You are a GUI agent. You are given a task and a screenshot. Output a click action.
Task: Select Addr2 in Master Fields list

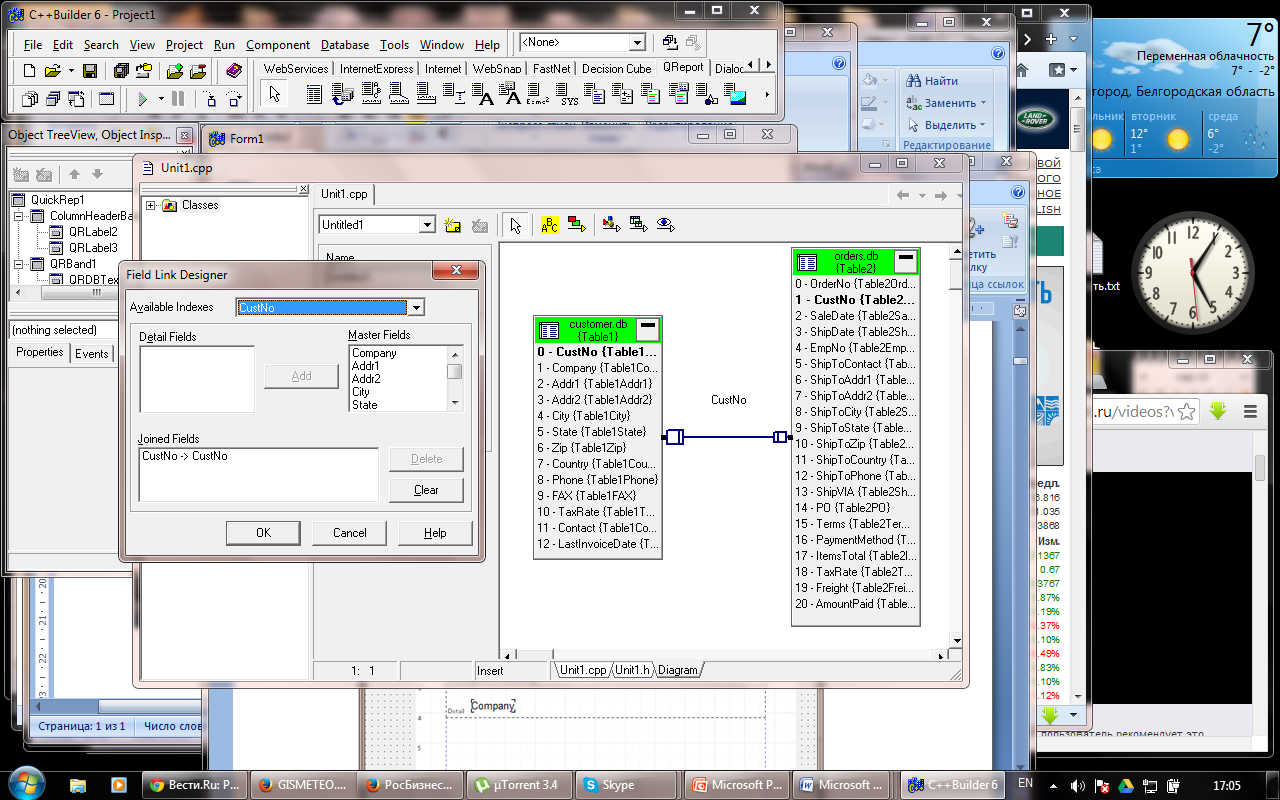click(366, 379)
